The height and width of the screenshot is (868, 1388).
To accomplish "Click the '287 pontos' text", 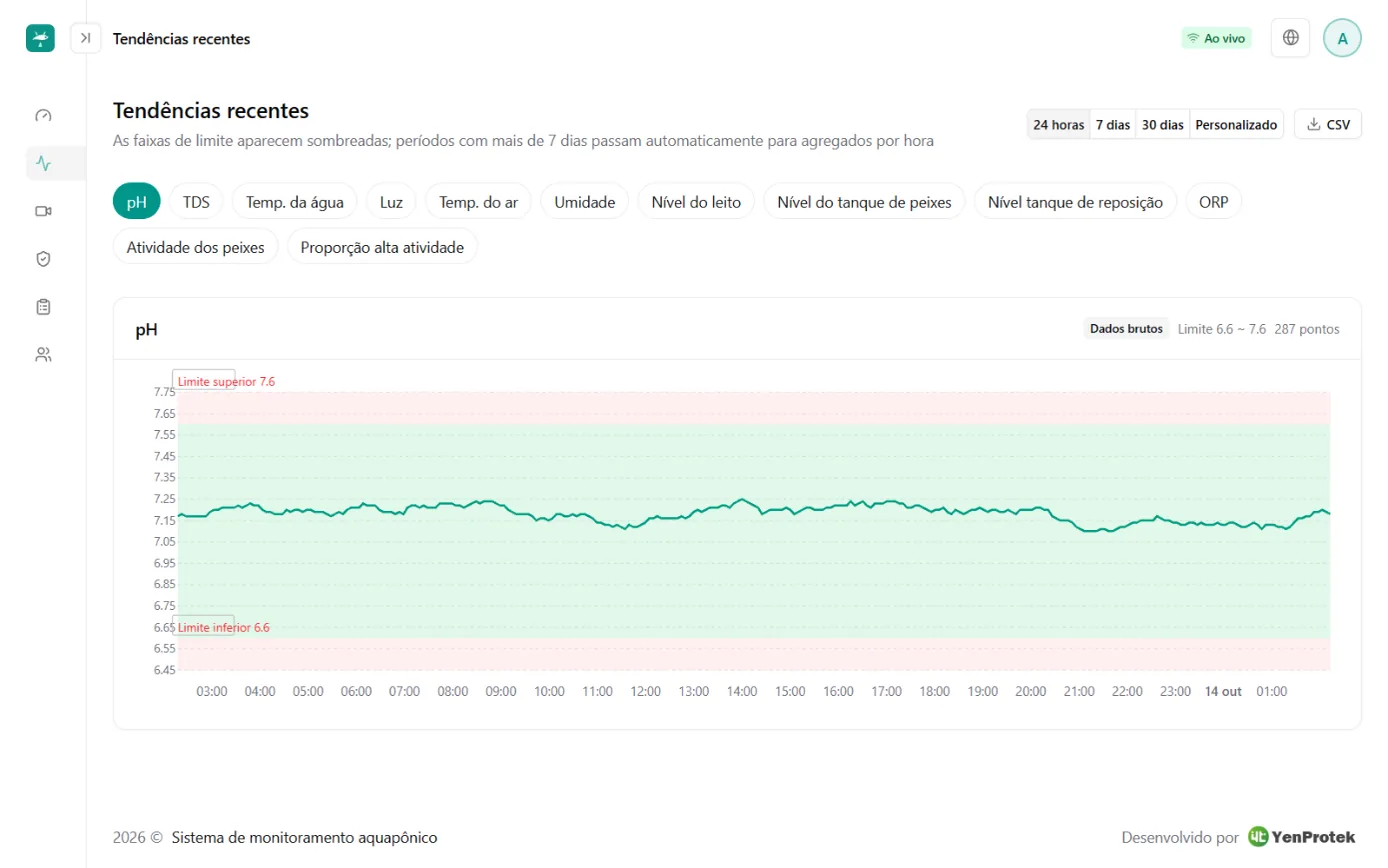I will (1307, 329).
